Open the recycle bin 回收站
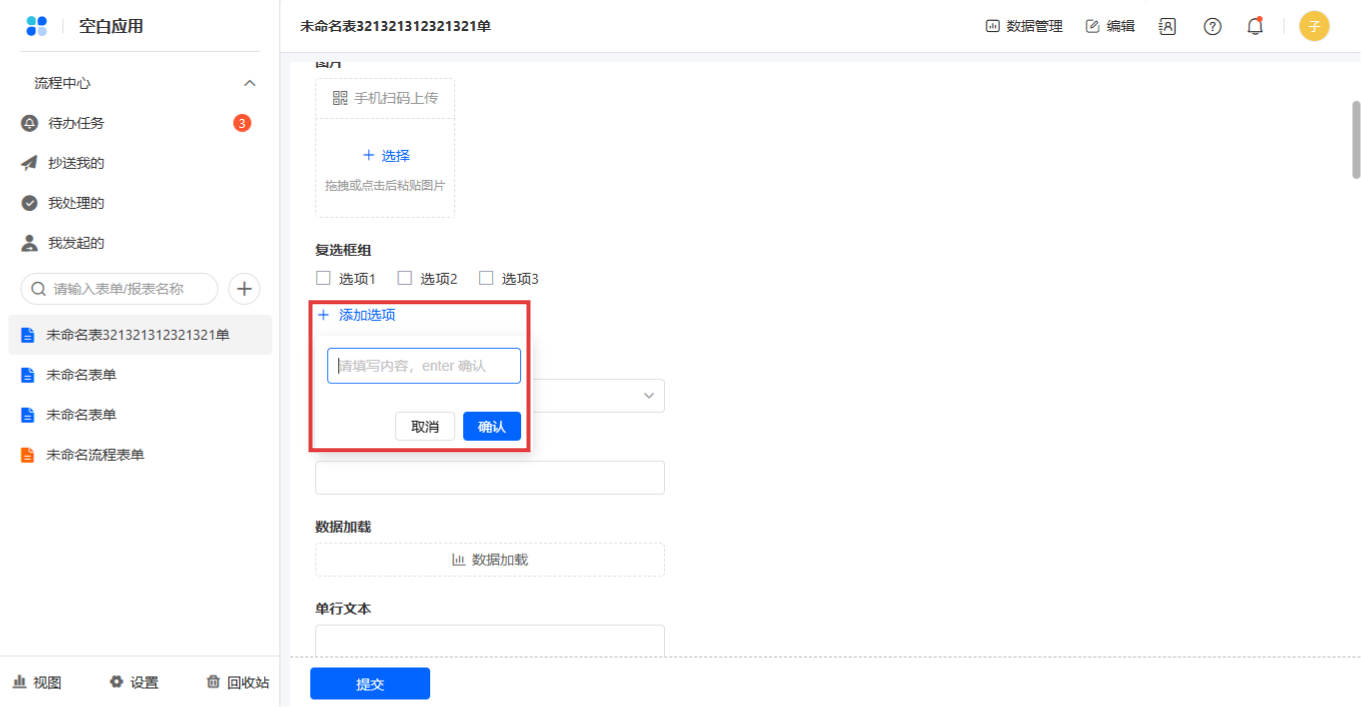The height and width of the screenshot is (707, 1361). [x=237, y=682]
